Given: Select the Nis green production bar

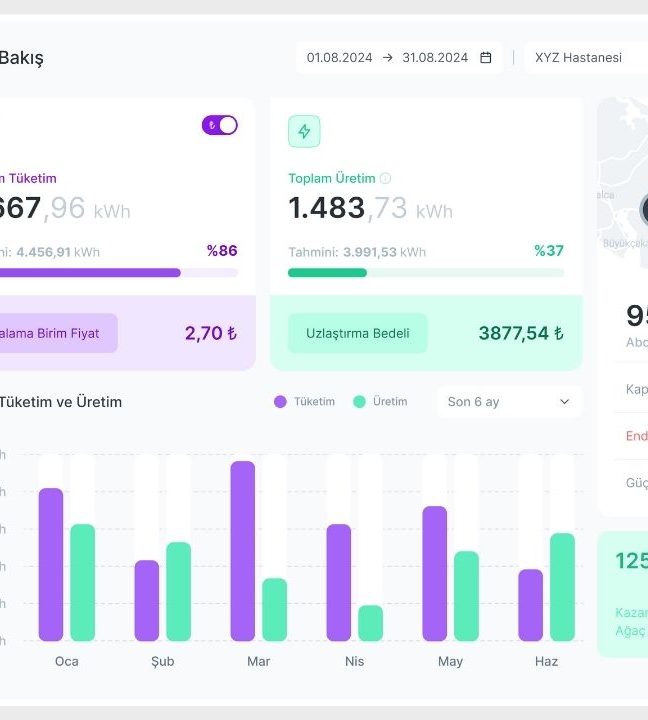Looking at the screenshot, I should (x=371, y=623).
